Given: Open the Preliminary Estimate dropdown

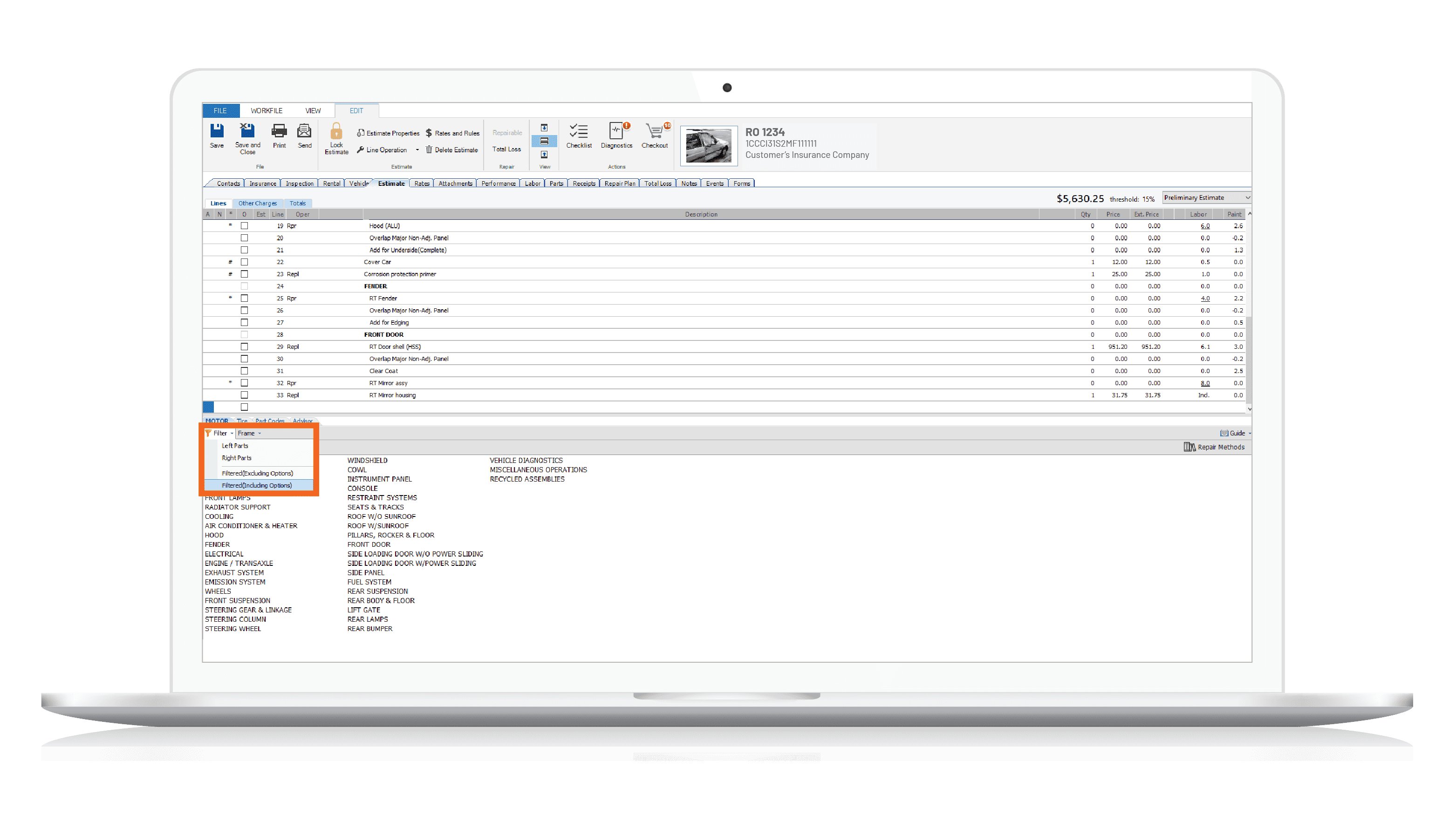Looking at the screenshot, I should click(1206, 197).
